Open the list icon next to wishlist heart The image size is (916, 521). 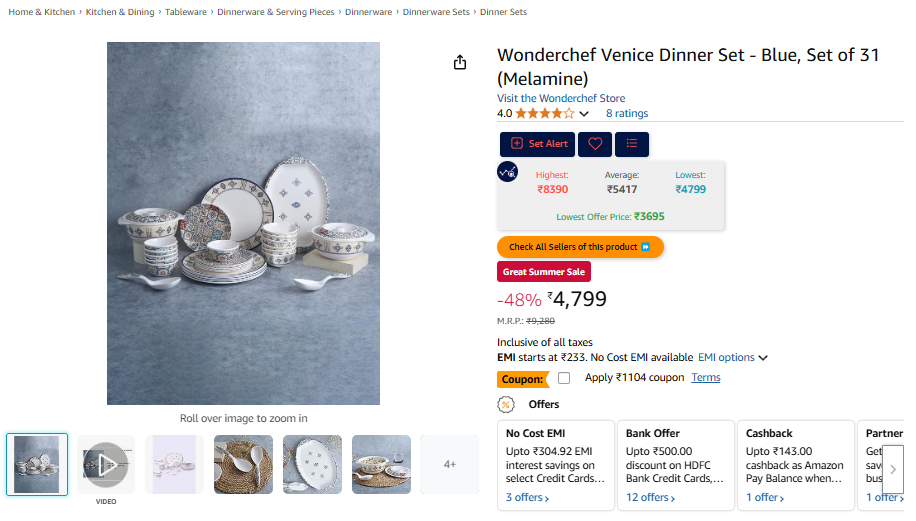(632, 144)
